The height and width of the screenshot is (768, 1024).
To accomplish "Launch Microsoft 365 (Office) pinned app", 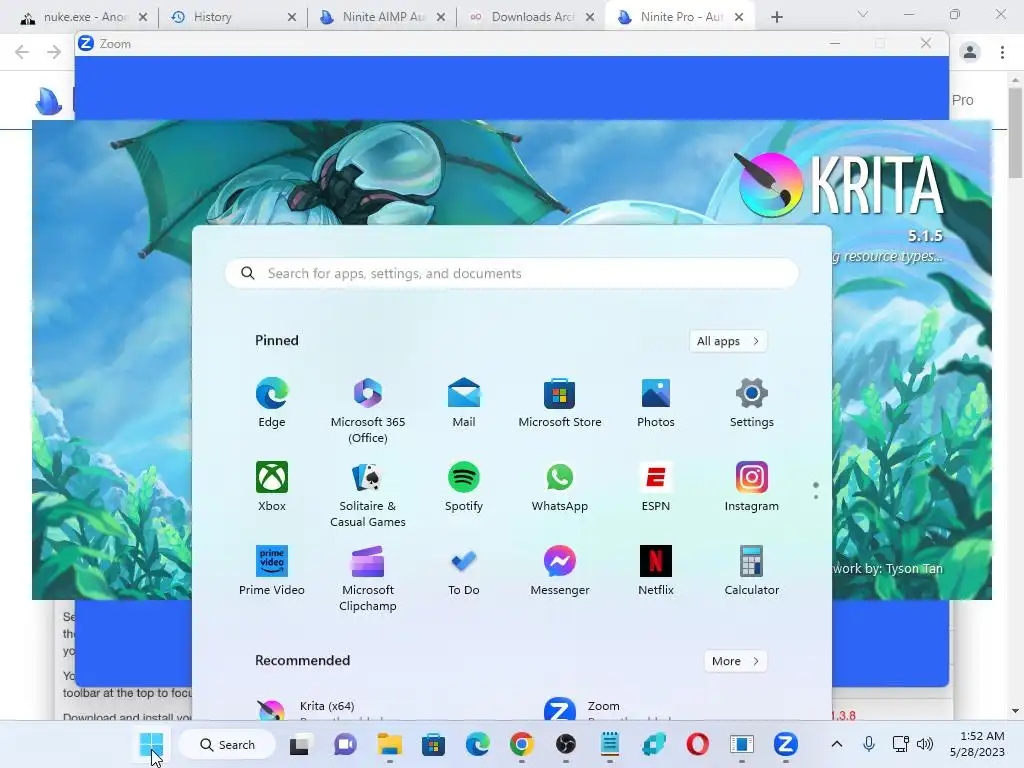I will pyautogui.click(x=368, y=410).
